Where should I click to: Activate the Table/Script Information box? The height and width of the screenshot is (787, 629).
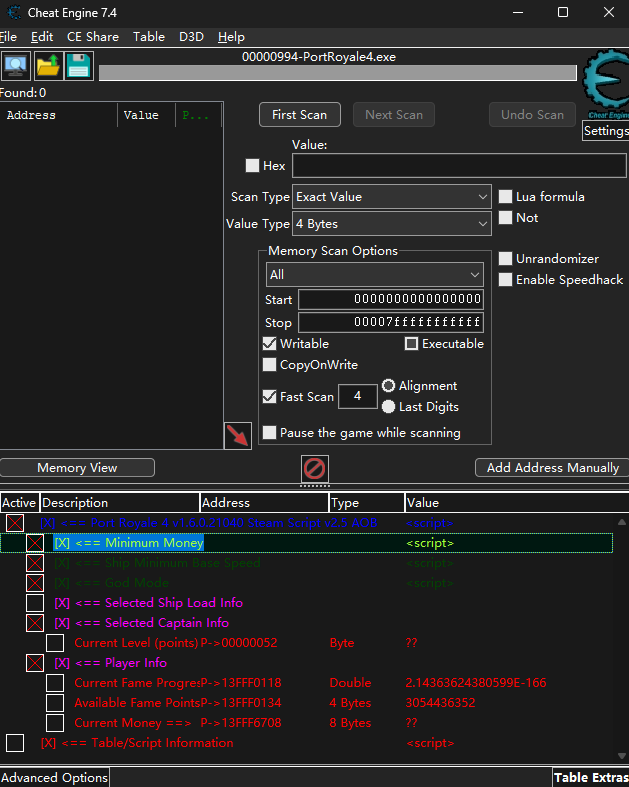coord(15,743)
